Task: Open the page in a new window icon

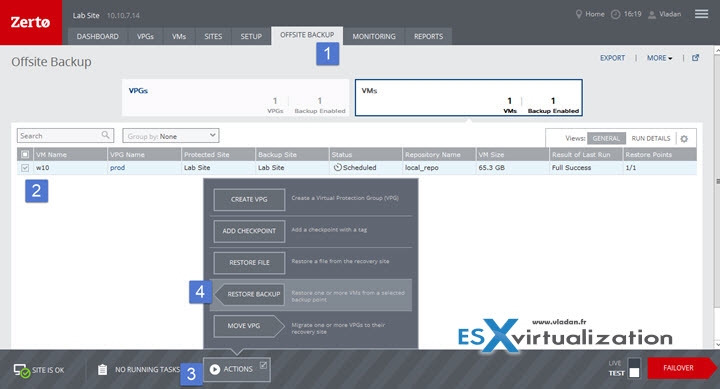Action: coord(696,58)
